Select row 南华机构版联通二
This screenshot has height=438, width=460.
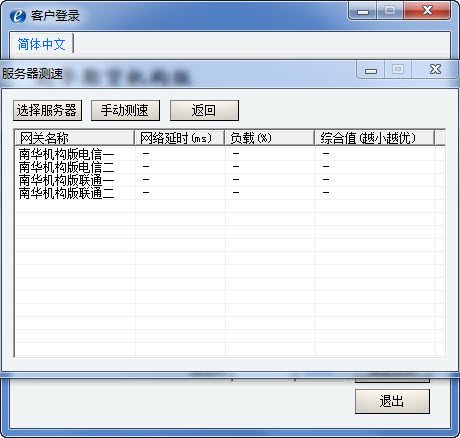[230, 193]
